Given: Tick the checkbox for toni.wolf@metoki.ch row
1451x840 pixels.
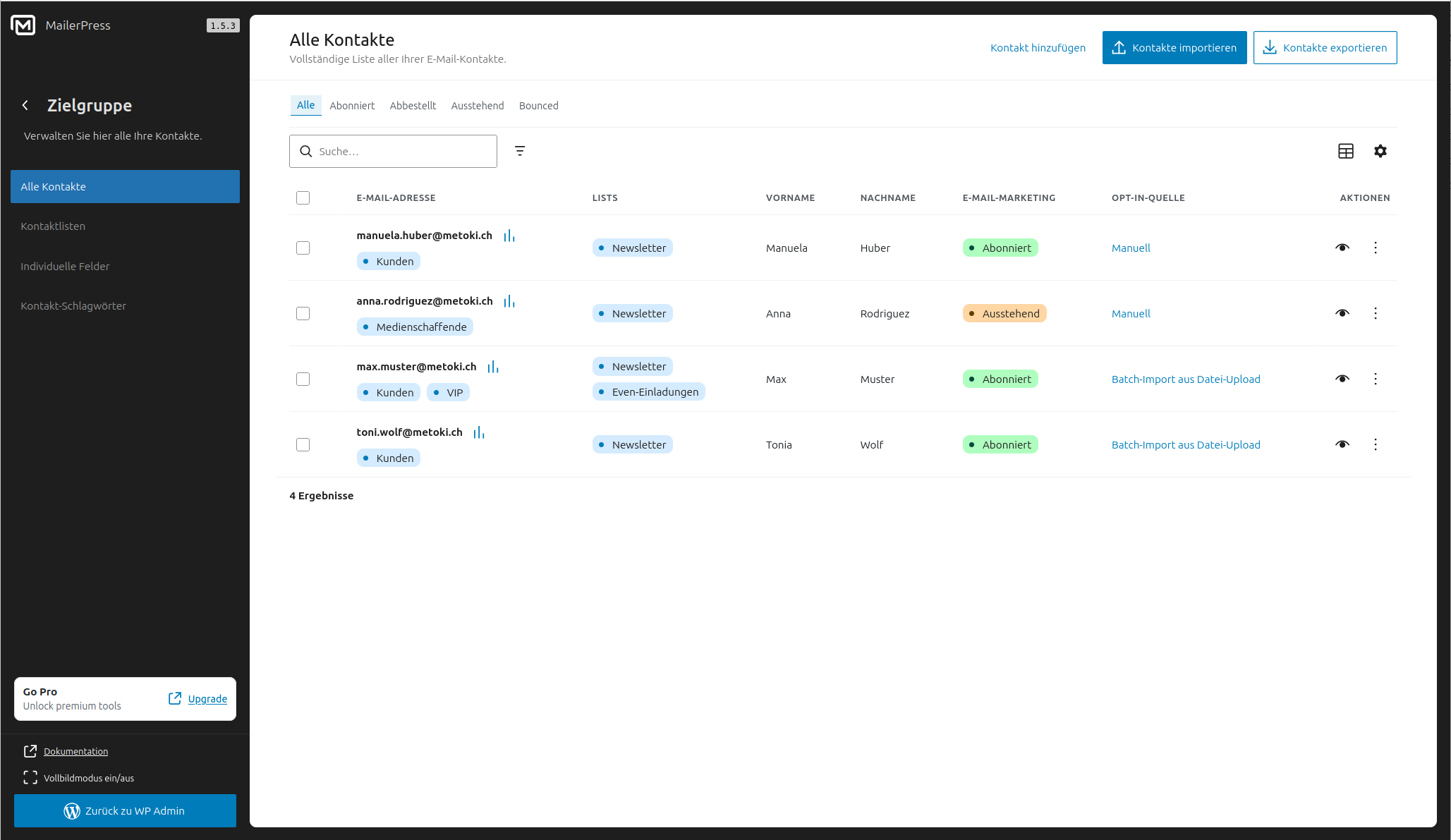Looking at the screenshot, I should (303, 444).
